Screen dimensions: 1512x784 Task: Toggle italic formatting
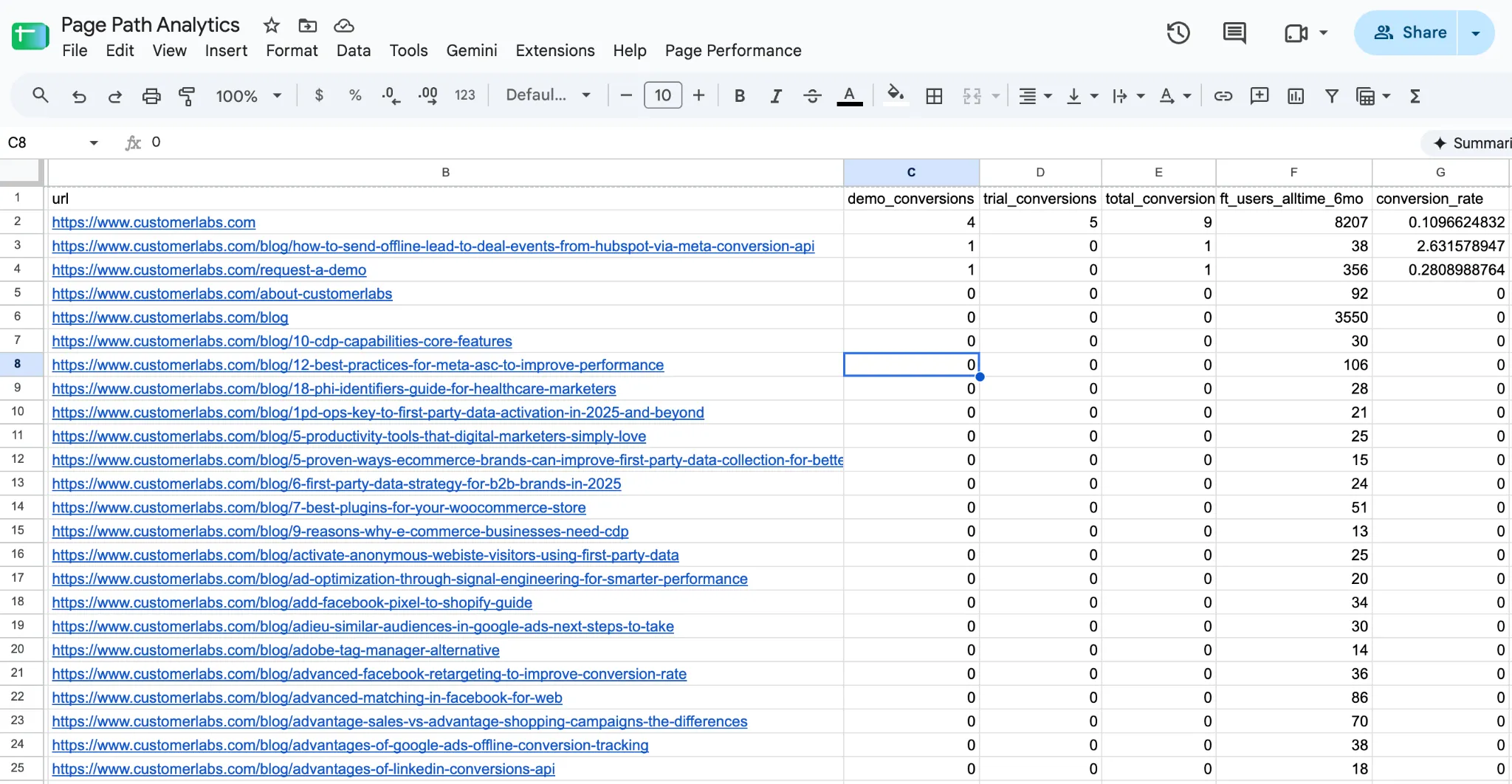776,96
